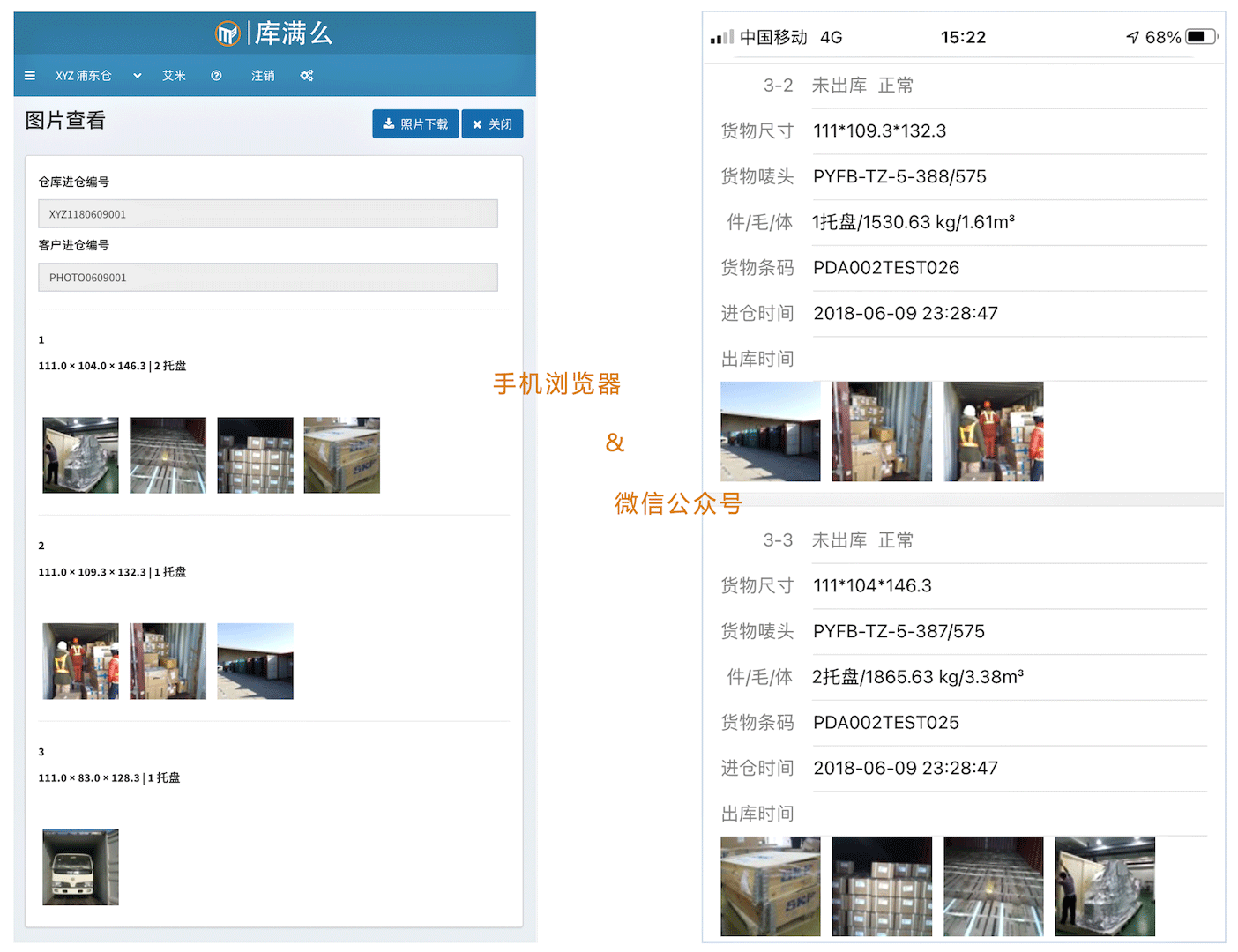Click the phone signal strength icon
This screenshot has width=1238, height=952.
click(722, 37)
